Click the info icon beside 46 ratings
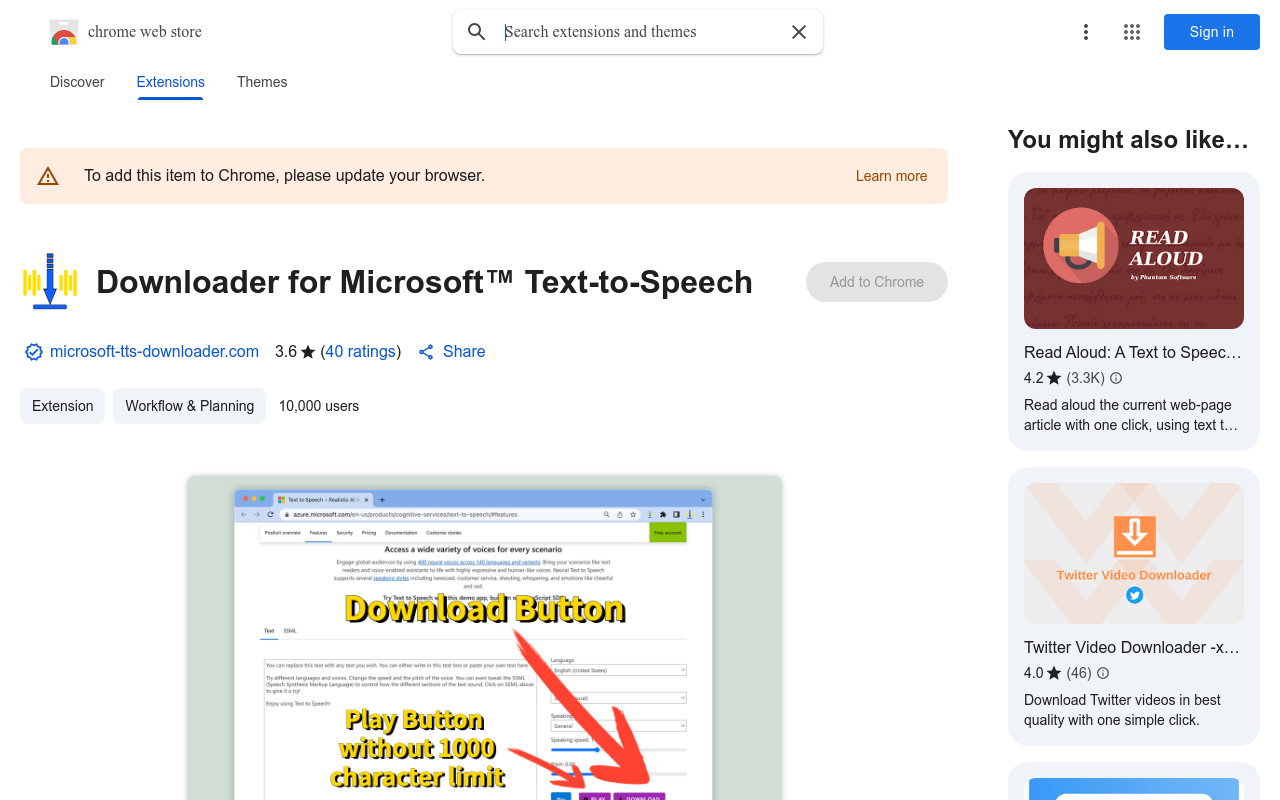1280x800 pixels. coord(1103,673)
